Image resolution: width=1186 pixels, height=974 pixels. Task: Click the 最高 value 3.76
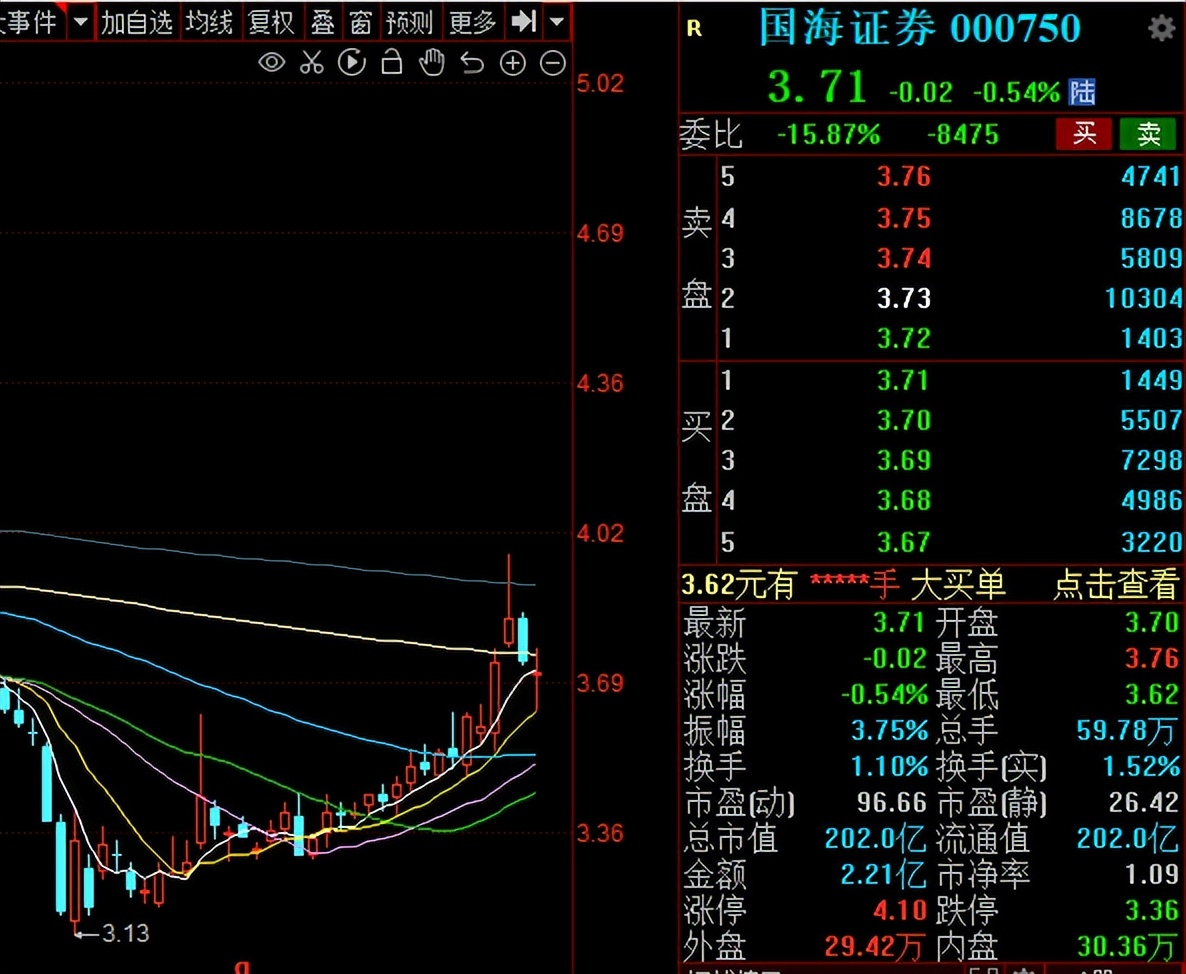[x=1152, y=658]
